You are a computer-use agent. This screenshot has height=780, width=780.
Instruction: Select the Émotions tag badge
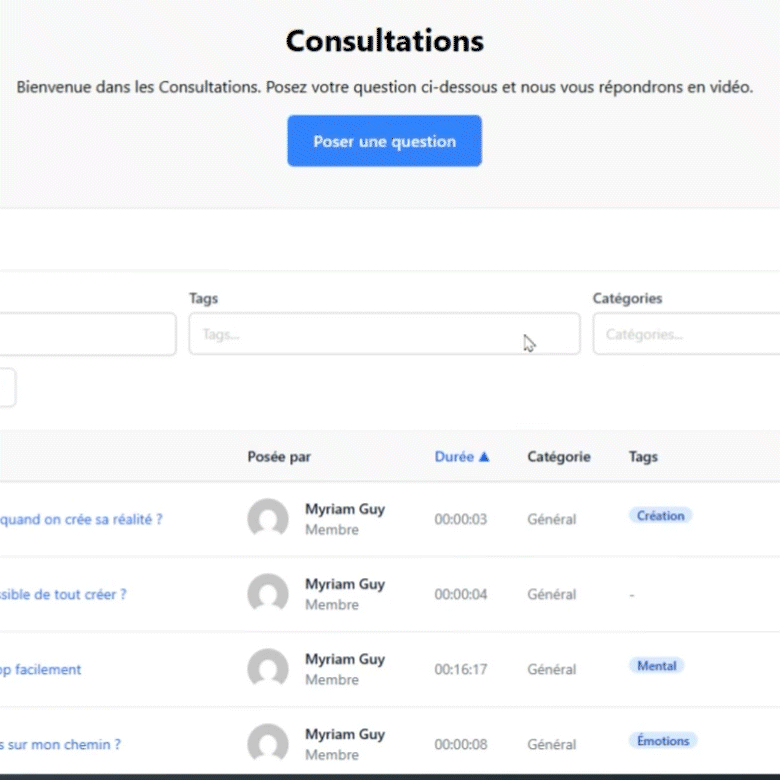coord(663,741)
